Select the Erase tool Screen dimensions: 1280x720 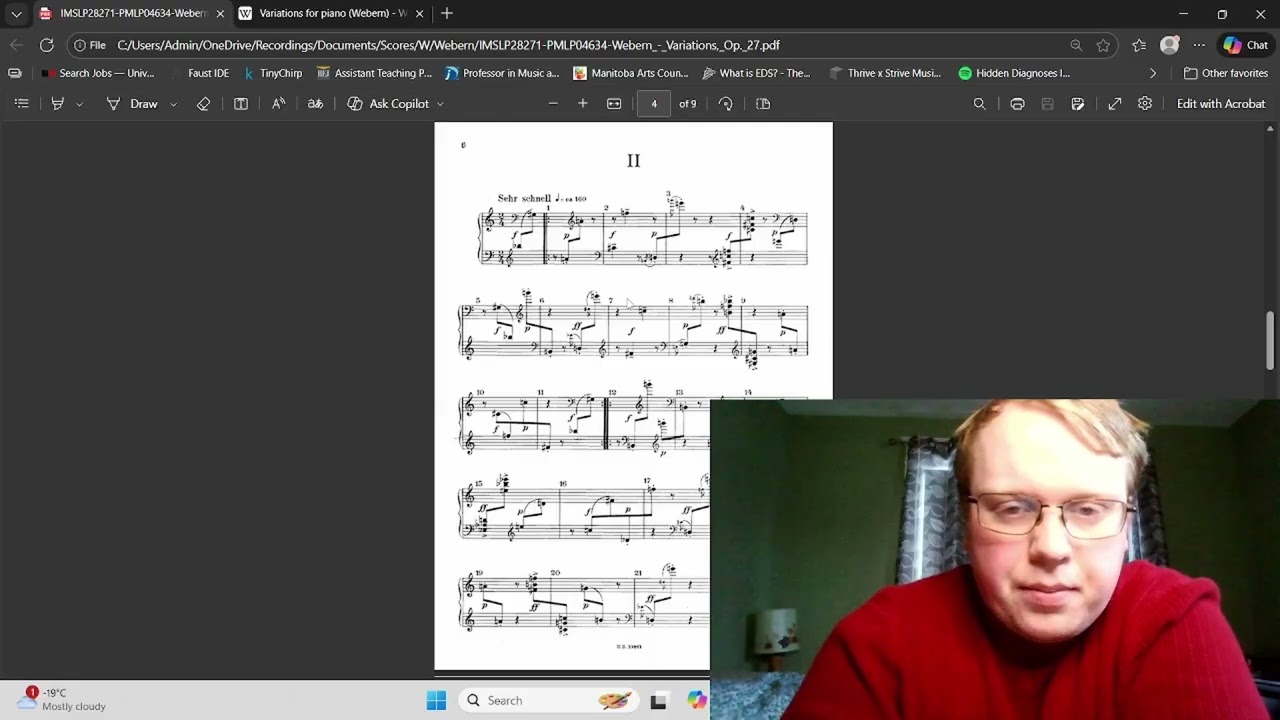pos(203,104)
